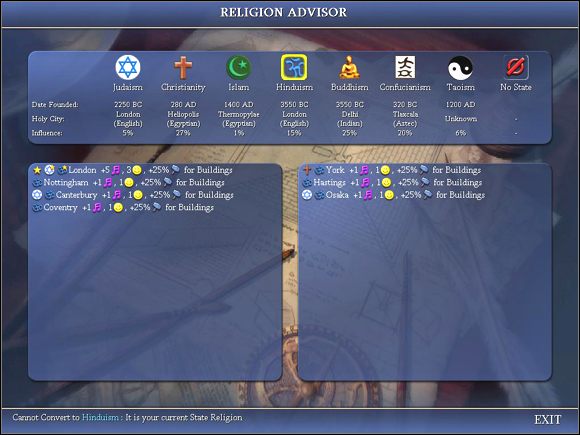This screenshot has width=580, height=435.
Task: Click the EXIT button
Action: 547,419
